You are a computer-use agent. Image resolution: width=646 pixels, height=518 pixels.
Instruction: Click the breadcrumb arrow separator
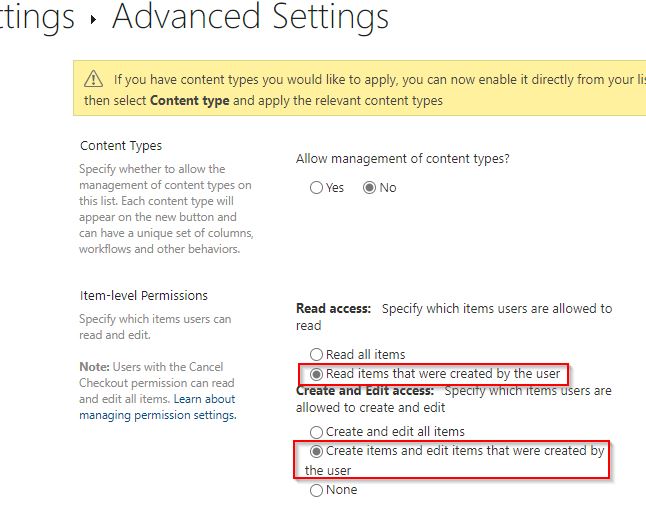93,19
